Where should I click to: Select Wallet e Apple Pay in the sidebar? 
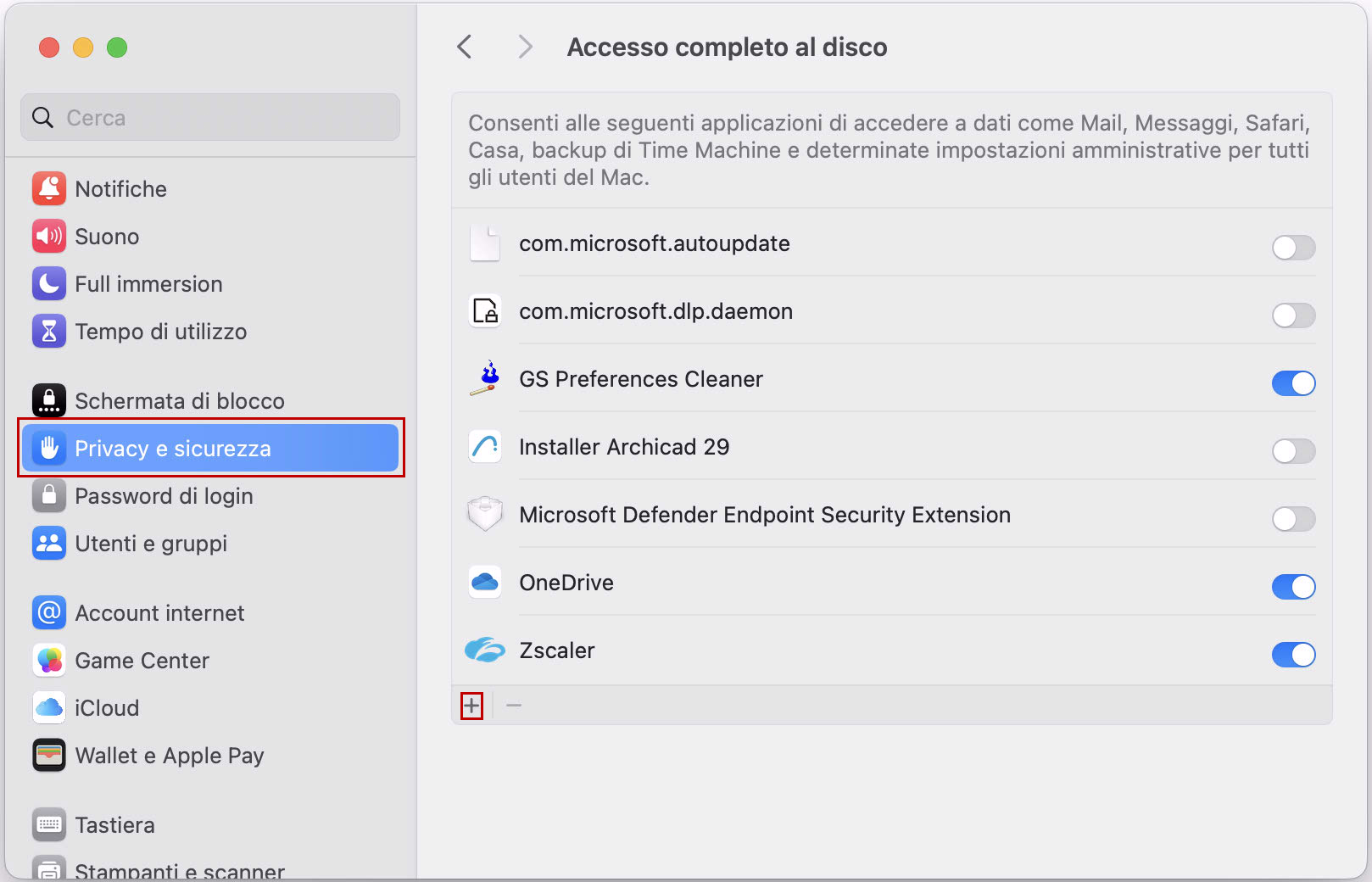pyautogui.click(x=169, y=755)
